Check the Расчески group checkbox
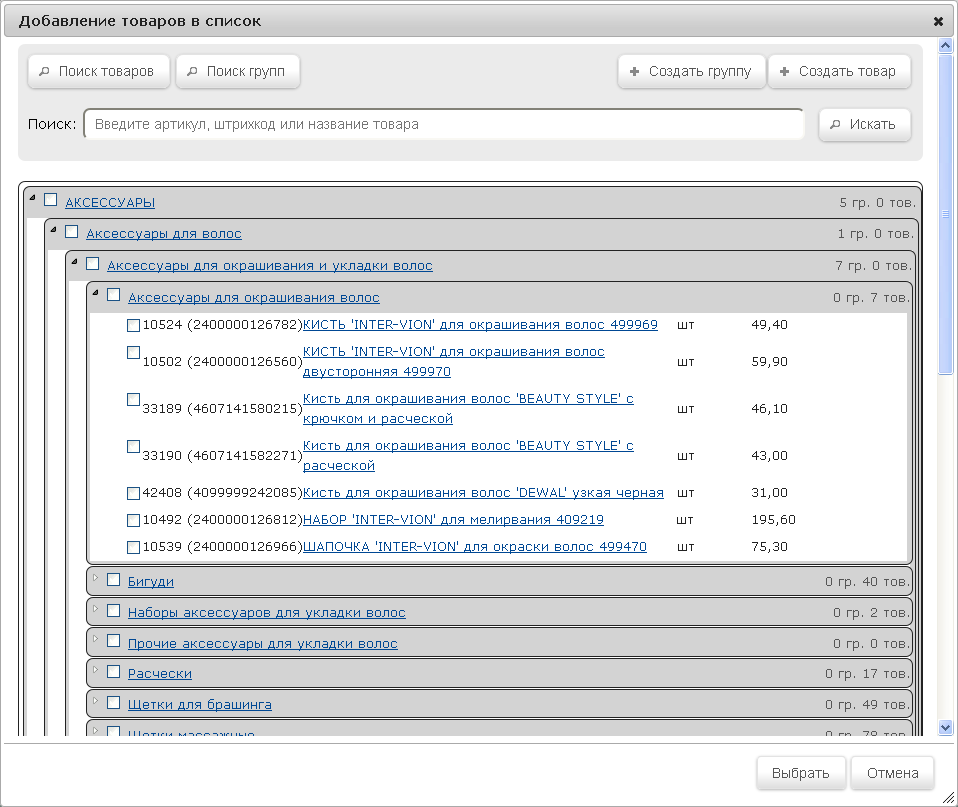This screenshot has width=958, height=807. coord(113,671)
